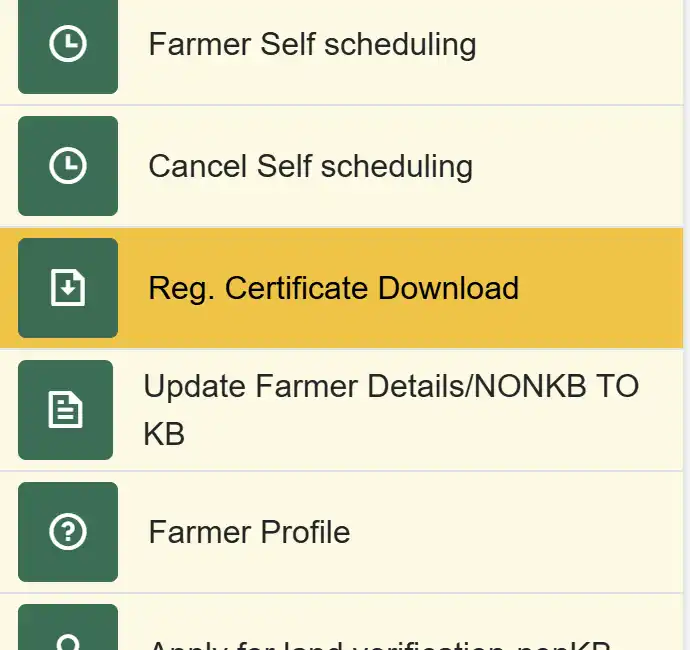690x650 pixels.
Task: Open the Reg. Certificate Download entry
Action: click(341, 288)
